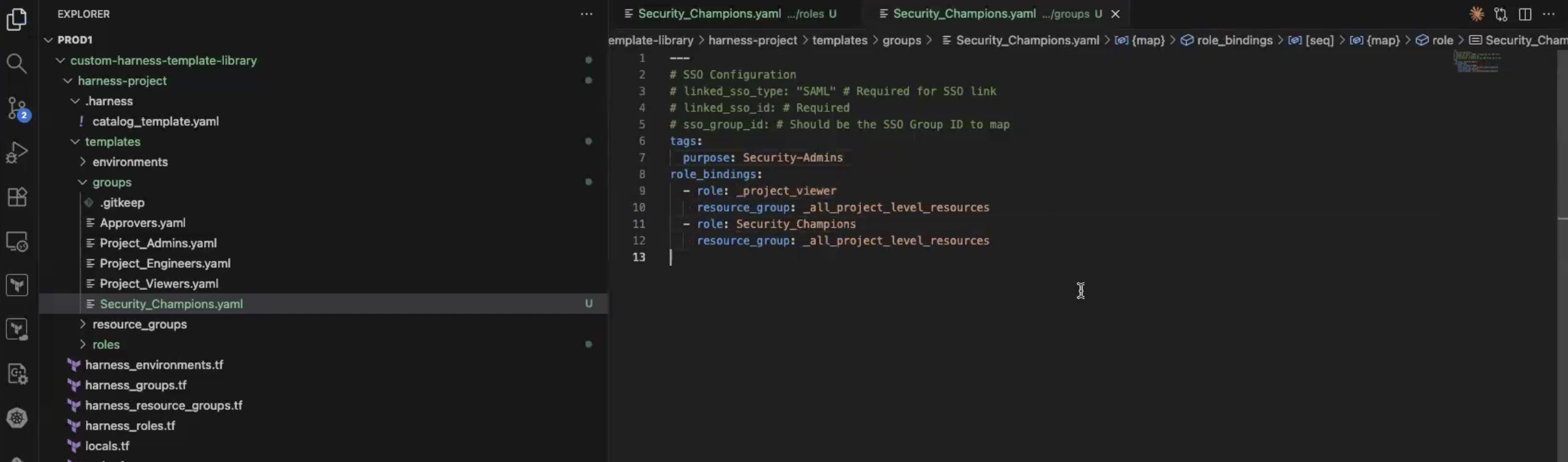Click the Split Editor Right icon

pyautogui.click(x=1525, y=14)
